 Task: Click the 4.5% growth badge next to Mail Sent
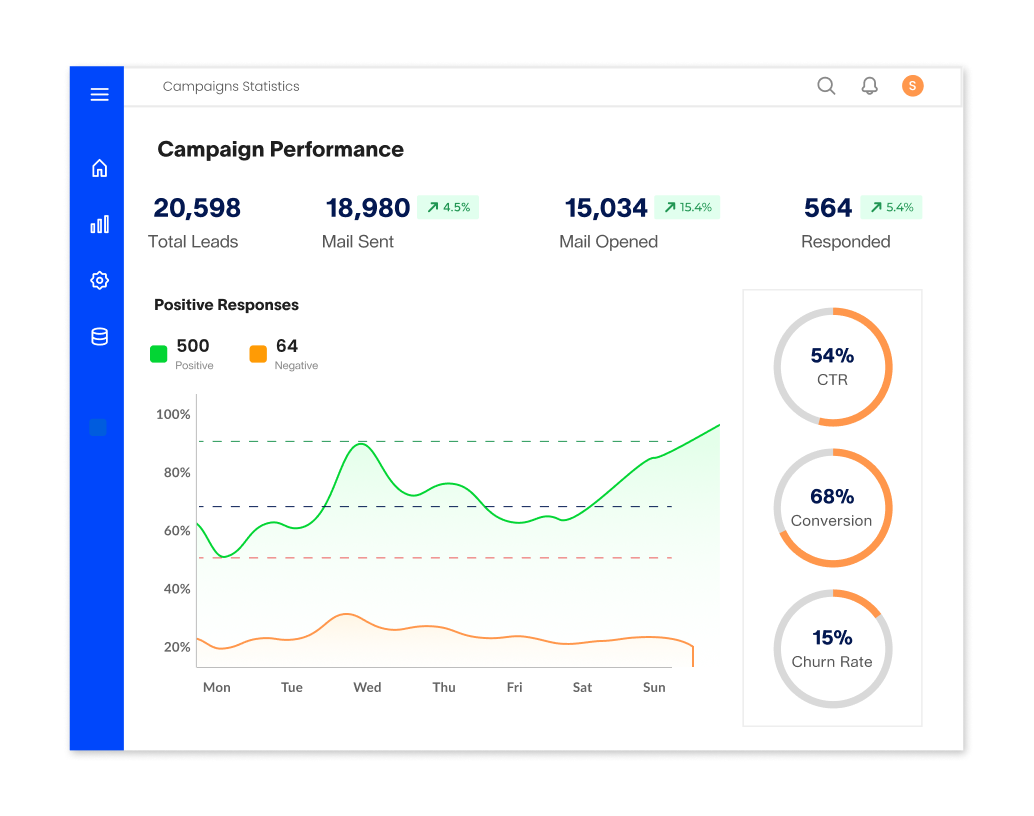click(x=448, y=207)
